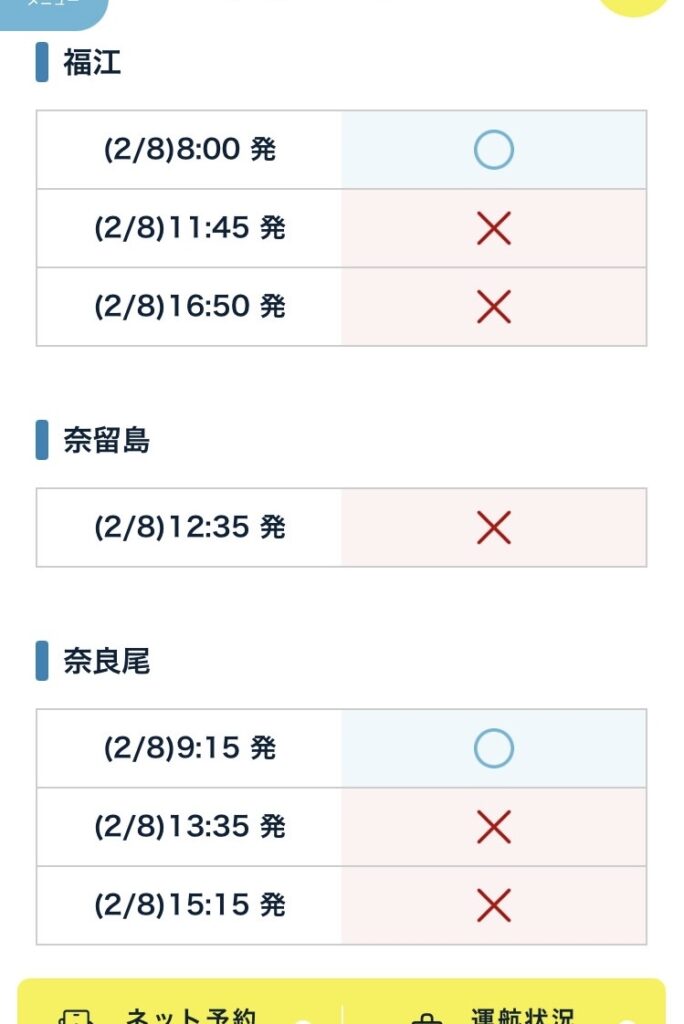
Task: Click the X mark for Fukue 11:45 departure
Action: tap(493, 229)
